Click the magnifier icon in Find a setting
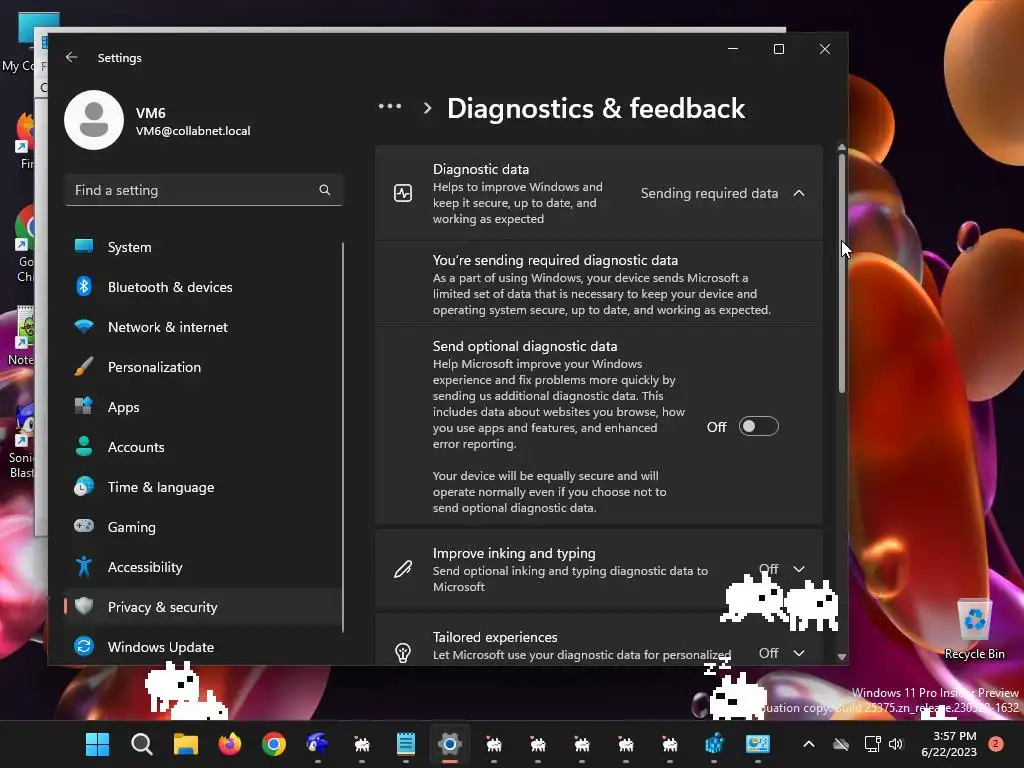Image resolution: width=1024 pixels, height=768 pixels. pyautogui.click(x=325, y=190)
